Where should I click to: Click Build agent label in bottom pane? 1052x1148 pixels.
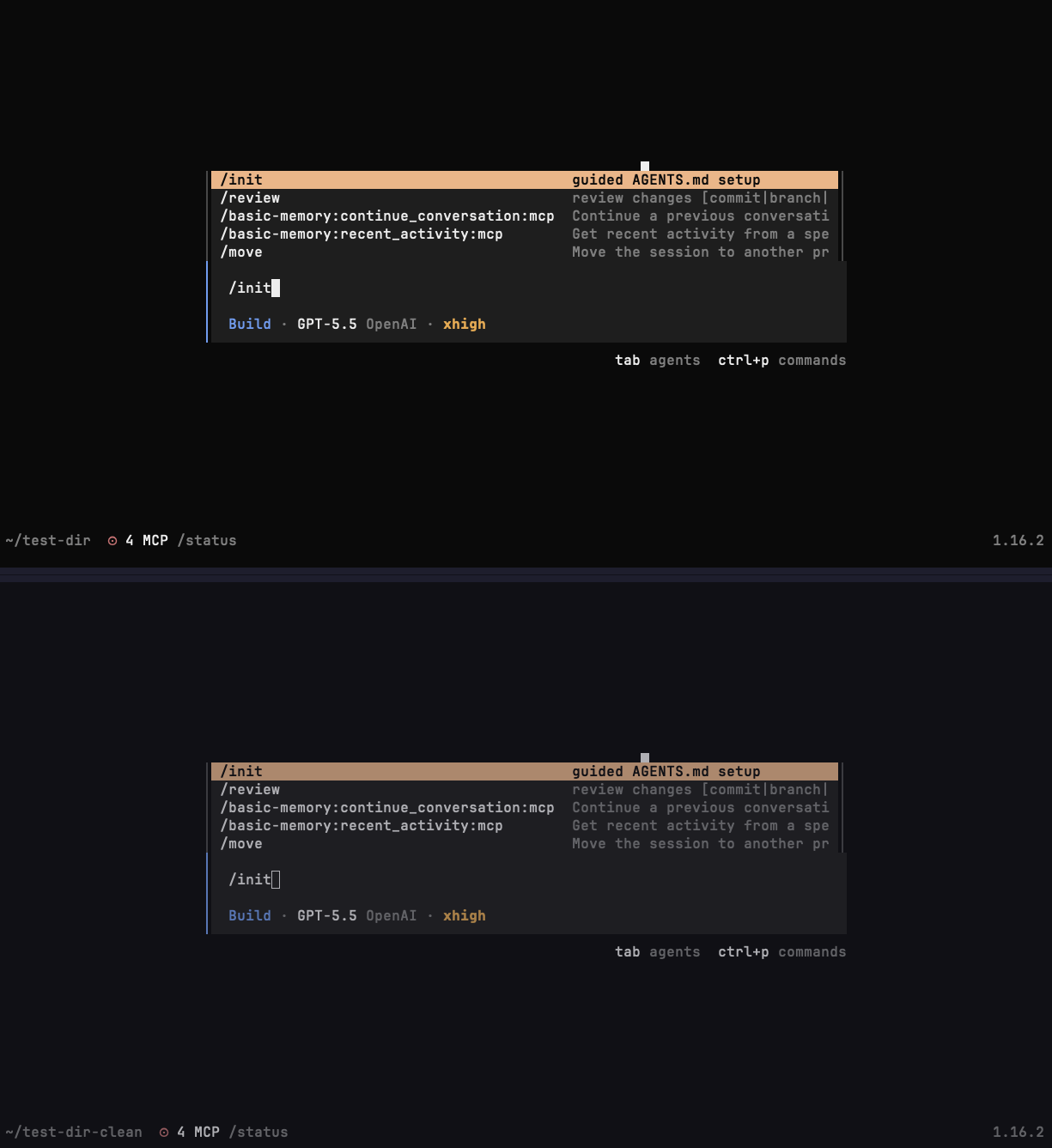250,915
